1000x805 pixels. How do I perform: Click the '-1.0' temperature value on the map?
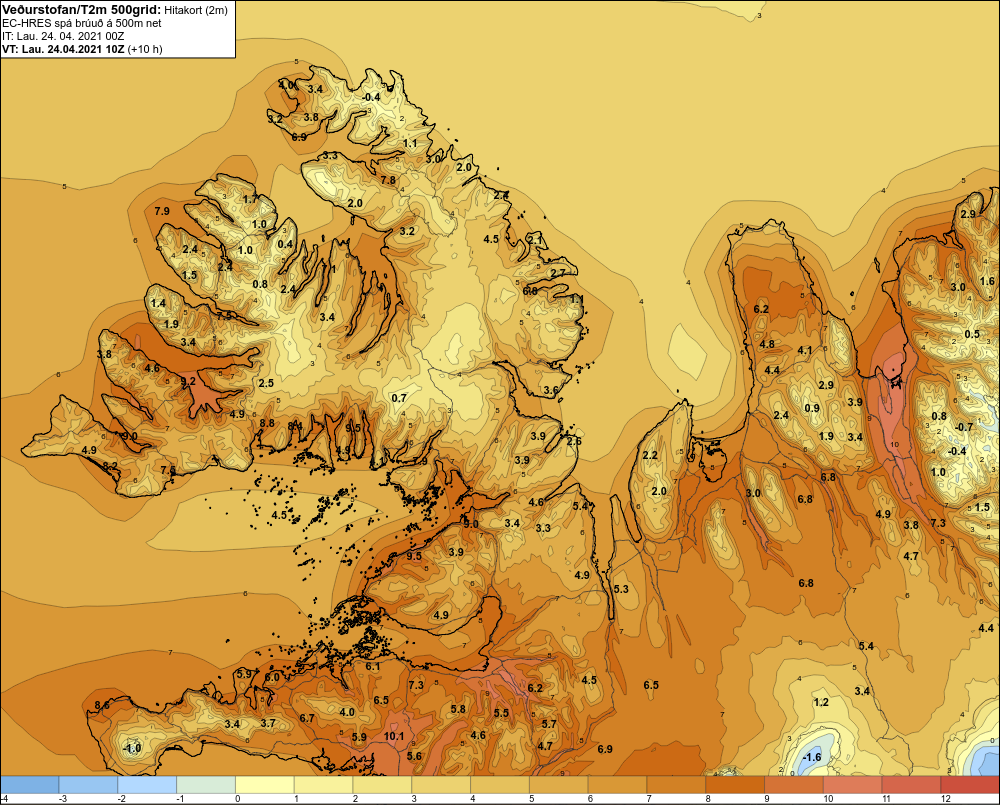click(131, 748)
